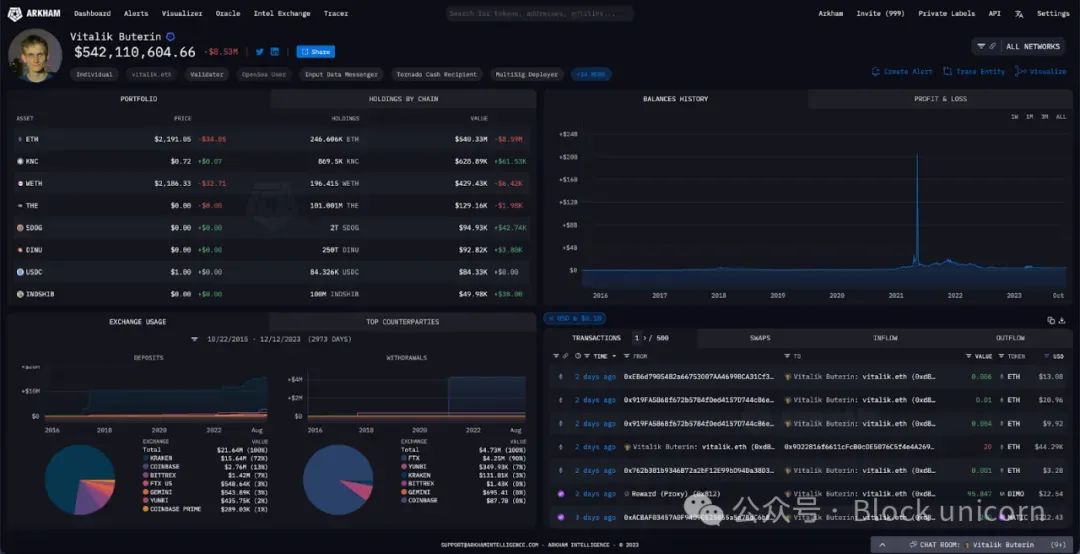Screen dimensions: 1080x554
Task: Select the 3M chart range
Action: pos(1045,117)
